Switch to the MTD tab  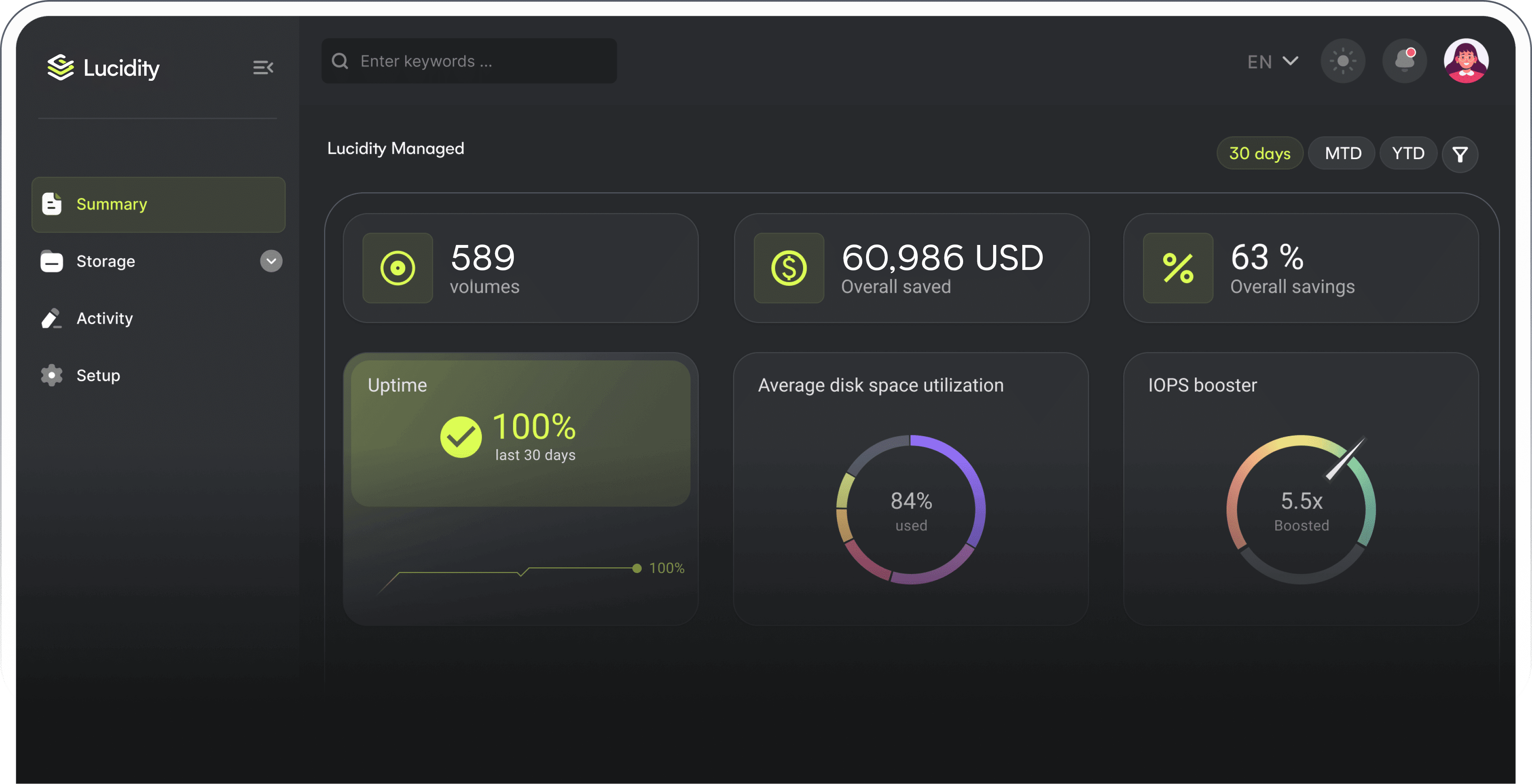(1342, 153)
